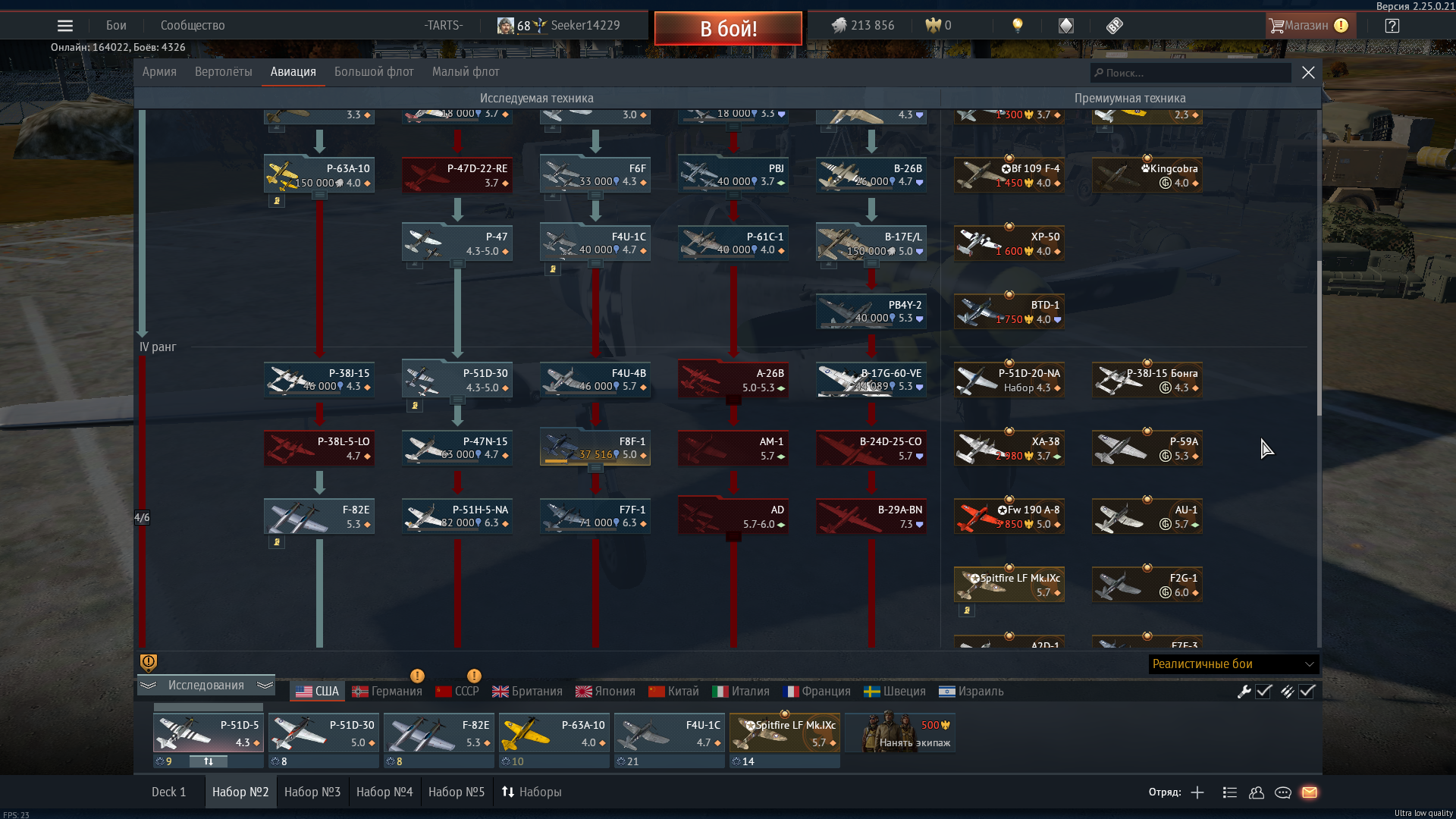Select the P-51H-5-NA vehicle card
1456x819 pixels.
(x=457, y=516)
